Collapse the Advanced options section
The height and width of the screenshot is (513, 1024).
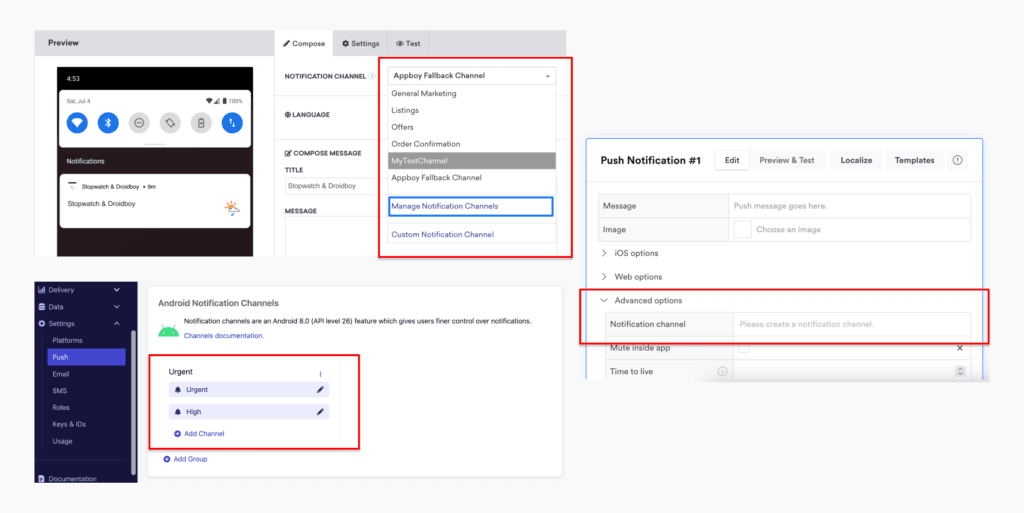[604, 300]
